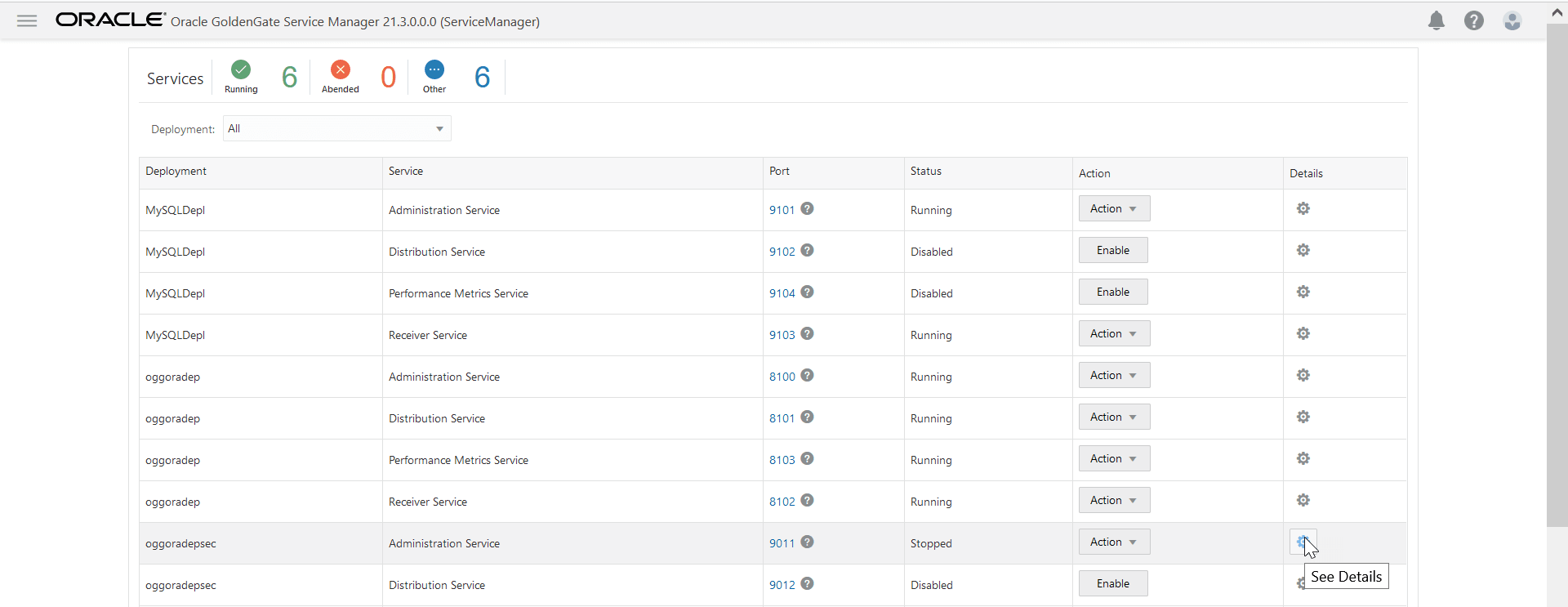1568x607 pixels.
Task: Click the help question mark icon
Action: click(x=1473, y=21)
